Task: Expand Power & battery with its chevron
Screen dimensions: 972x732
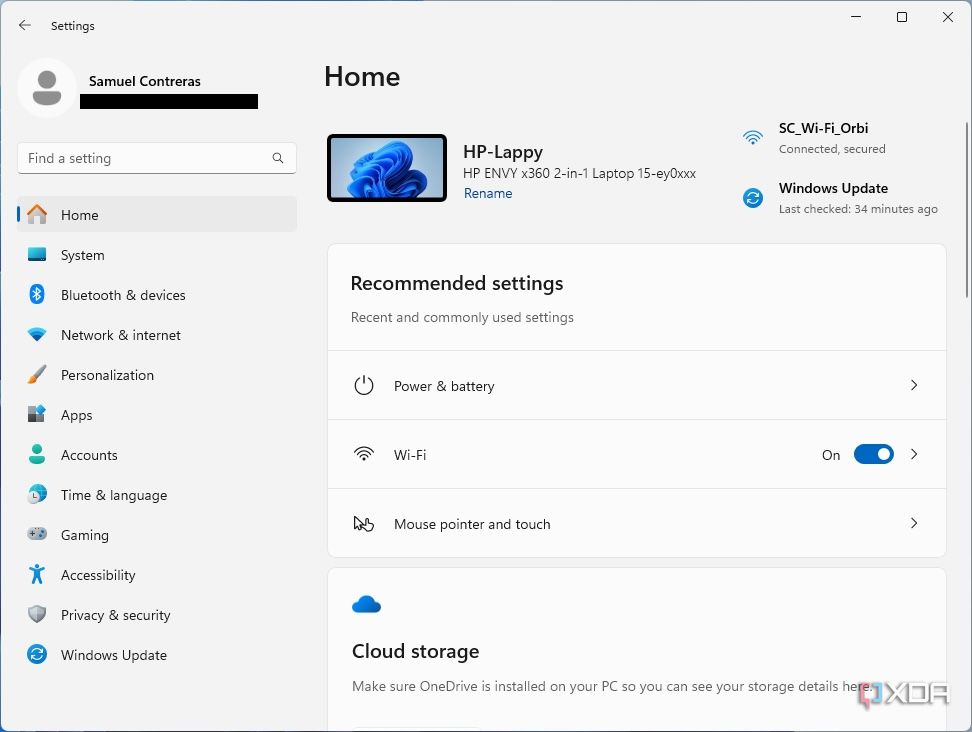Action: [914, 385]
